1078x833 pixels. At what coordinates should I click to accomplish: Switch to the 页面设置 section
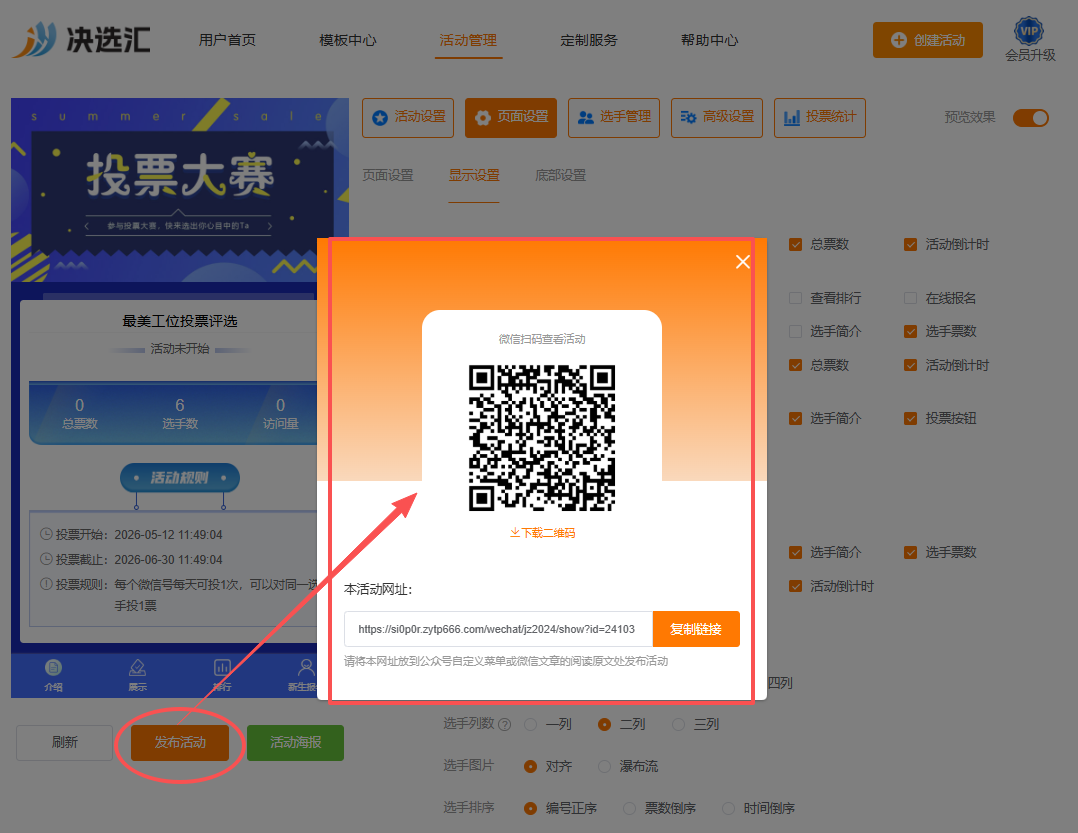(x=511, y=118)
